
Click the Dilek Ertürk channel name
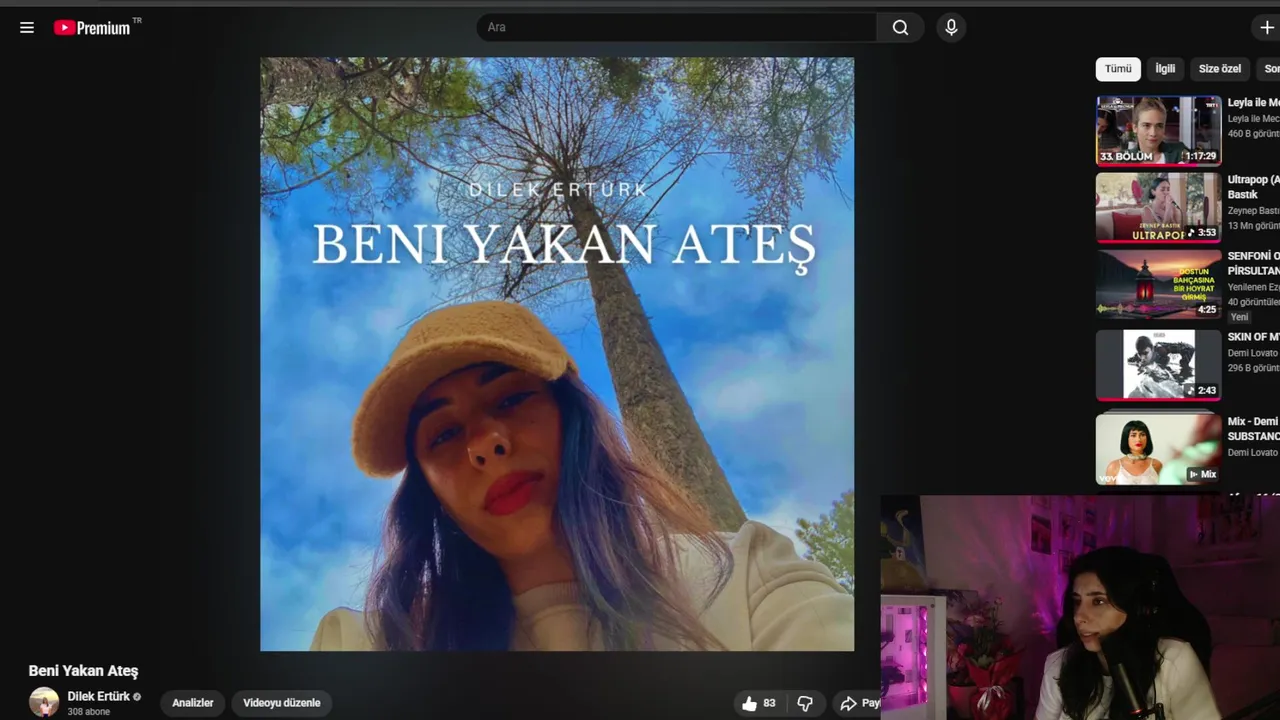click(99, 696)
